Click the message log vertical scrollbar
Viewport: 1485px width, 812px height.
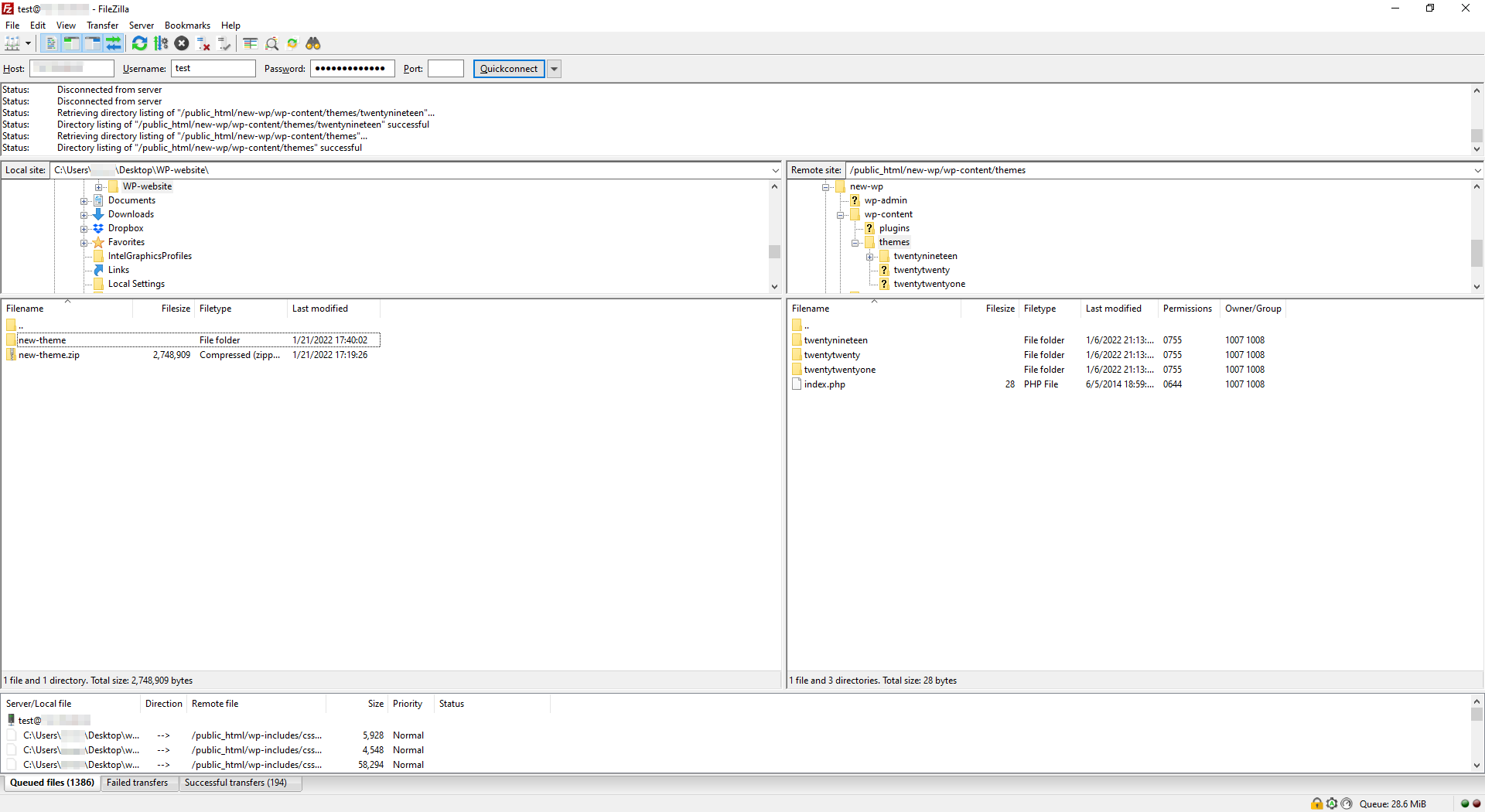pos(1476,135)
